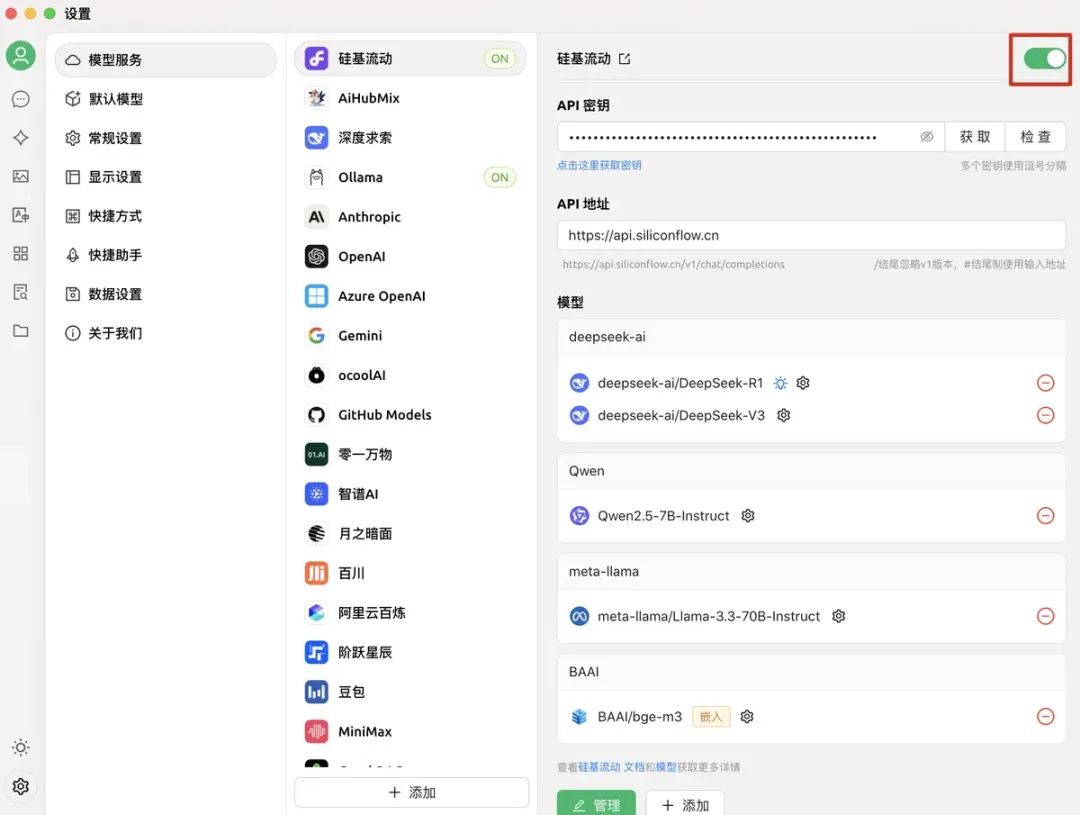Open 关于我们 settings section
Image resolution: width=1080 pixels, height=815 pixels.
(165, 333)
